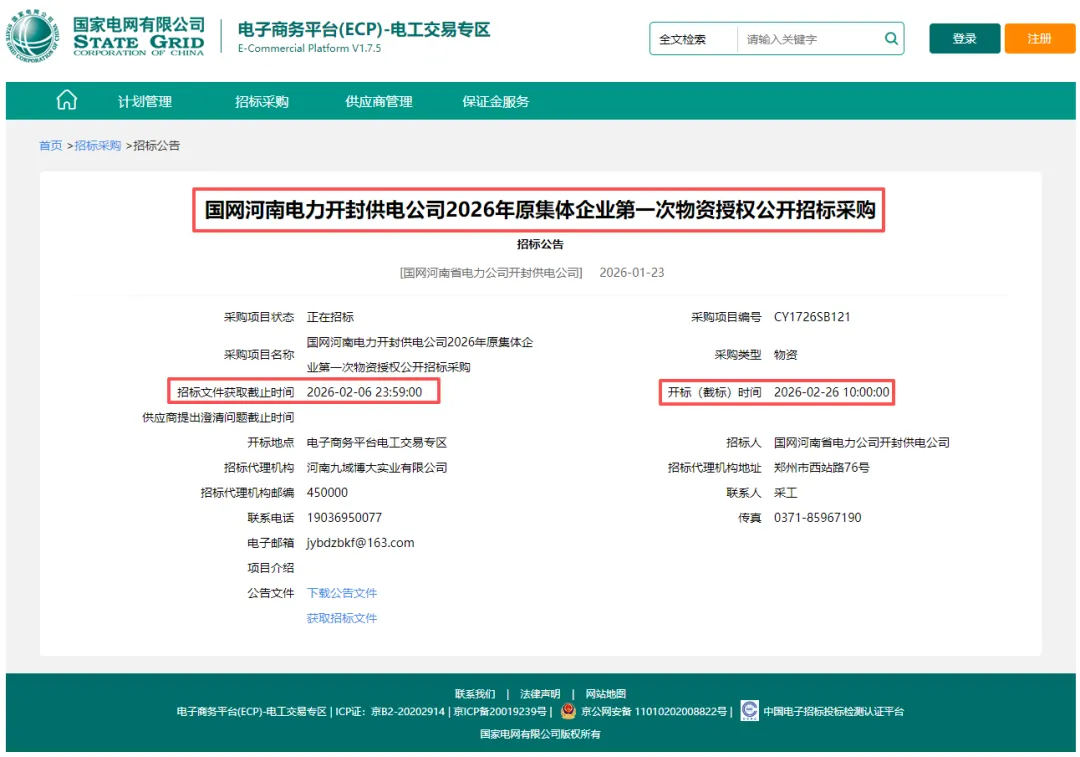Open the 供应商管理 menu
Image resolution: width=1080 pixels, height=757 pixels.
379,102
